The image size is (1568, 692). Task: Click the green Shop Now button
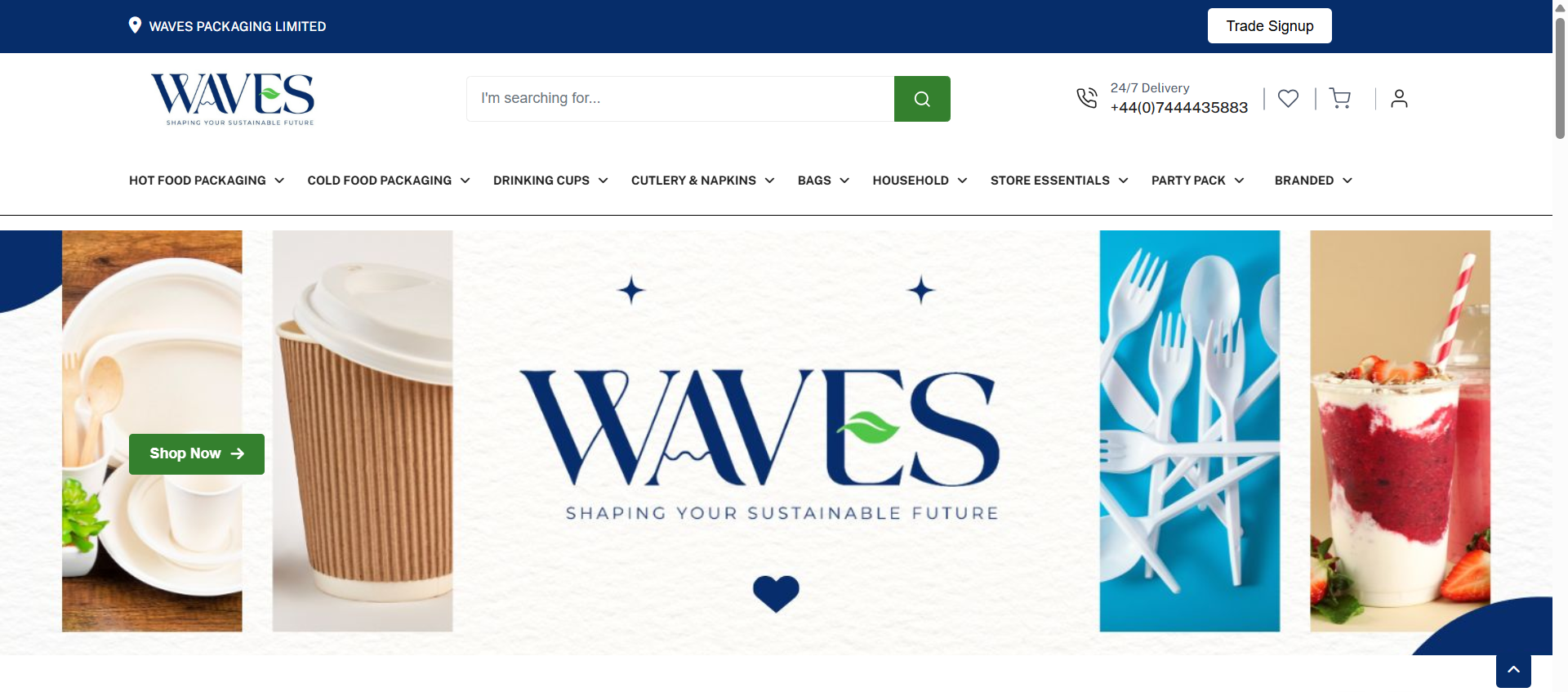(197, 454)
